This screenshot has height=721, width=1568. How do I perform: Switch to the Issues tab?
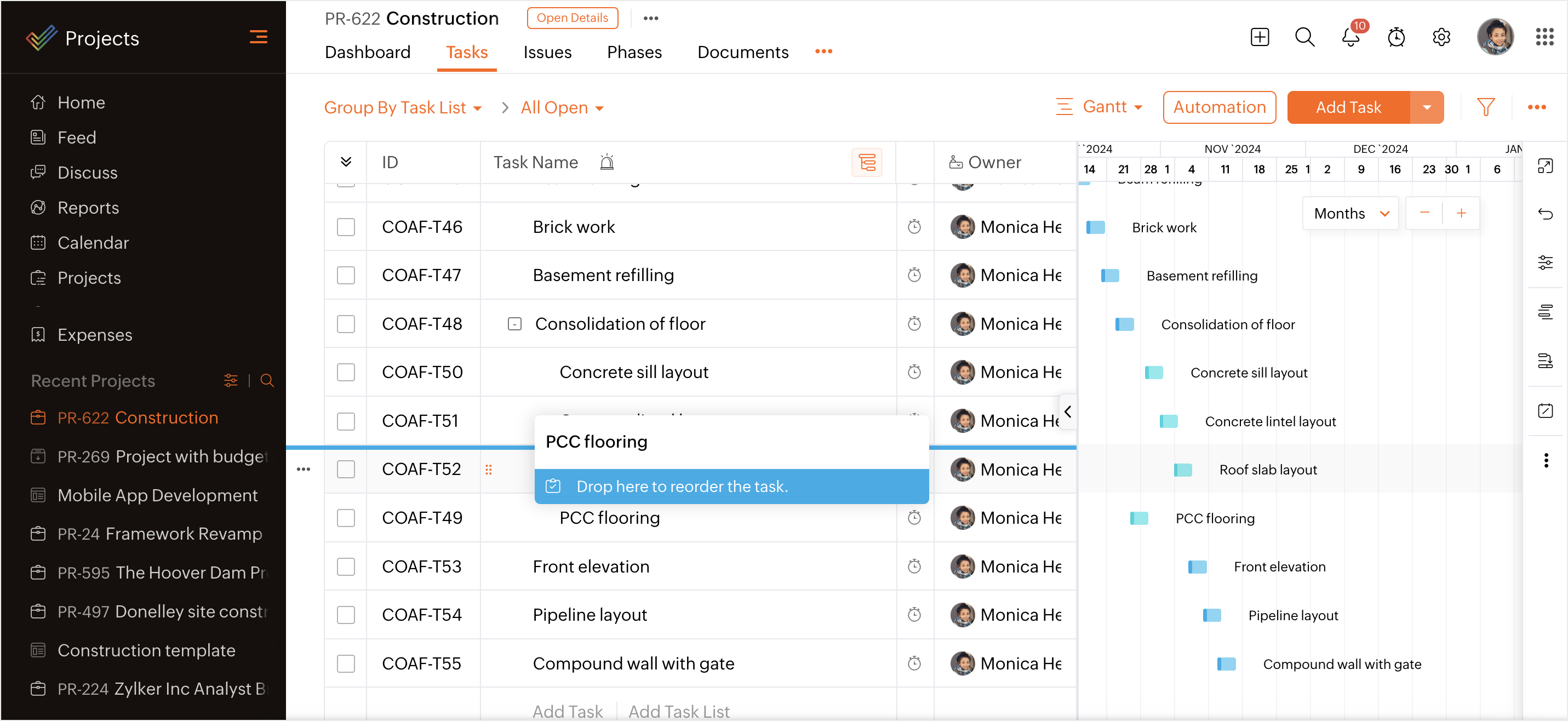[x=547, y=53]
